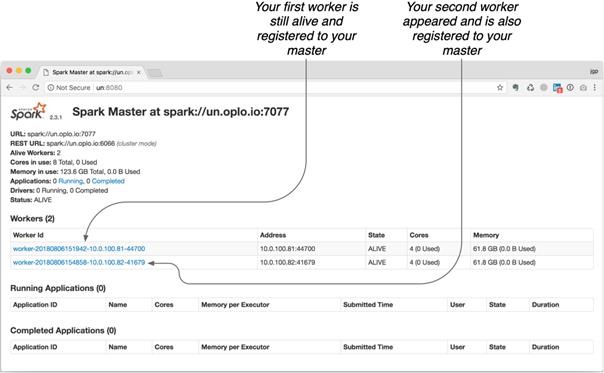
Task: Click the Spark Master at spark://un.oplo.io:7077 heading
Action: tap(181, 112)
